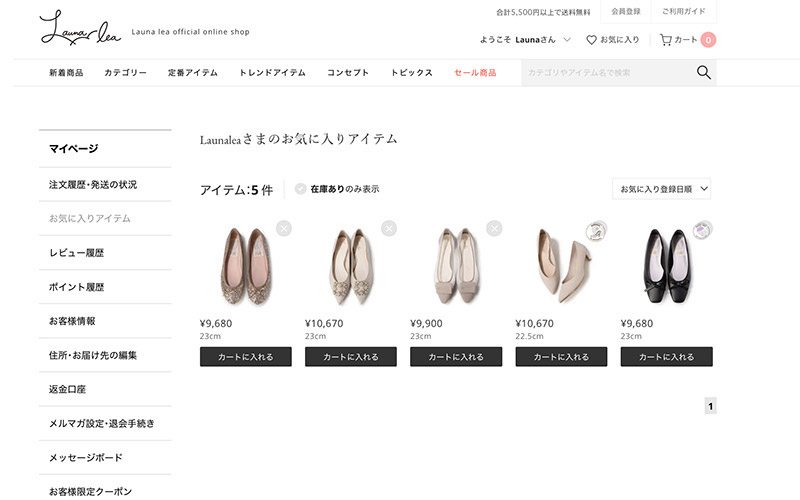Viewport: 800px width, 500px height.
Task: Toggle 在庫ありのみ表示 checkbox
Action: coord(301,189)
